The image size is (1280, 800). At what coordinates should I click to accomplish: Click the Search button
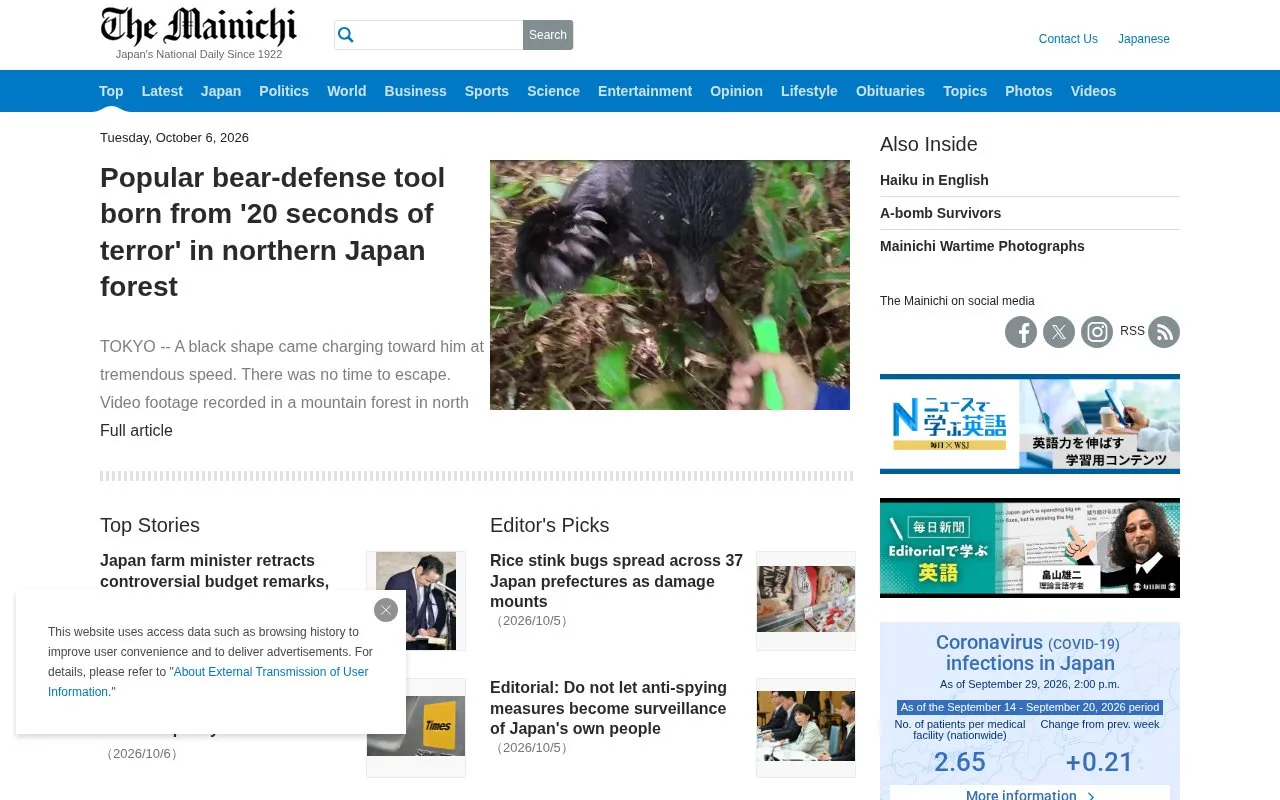(x=548, y=35)
